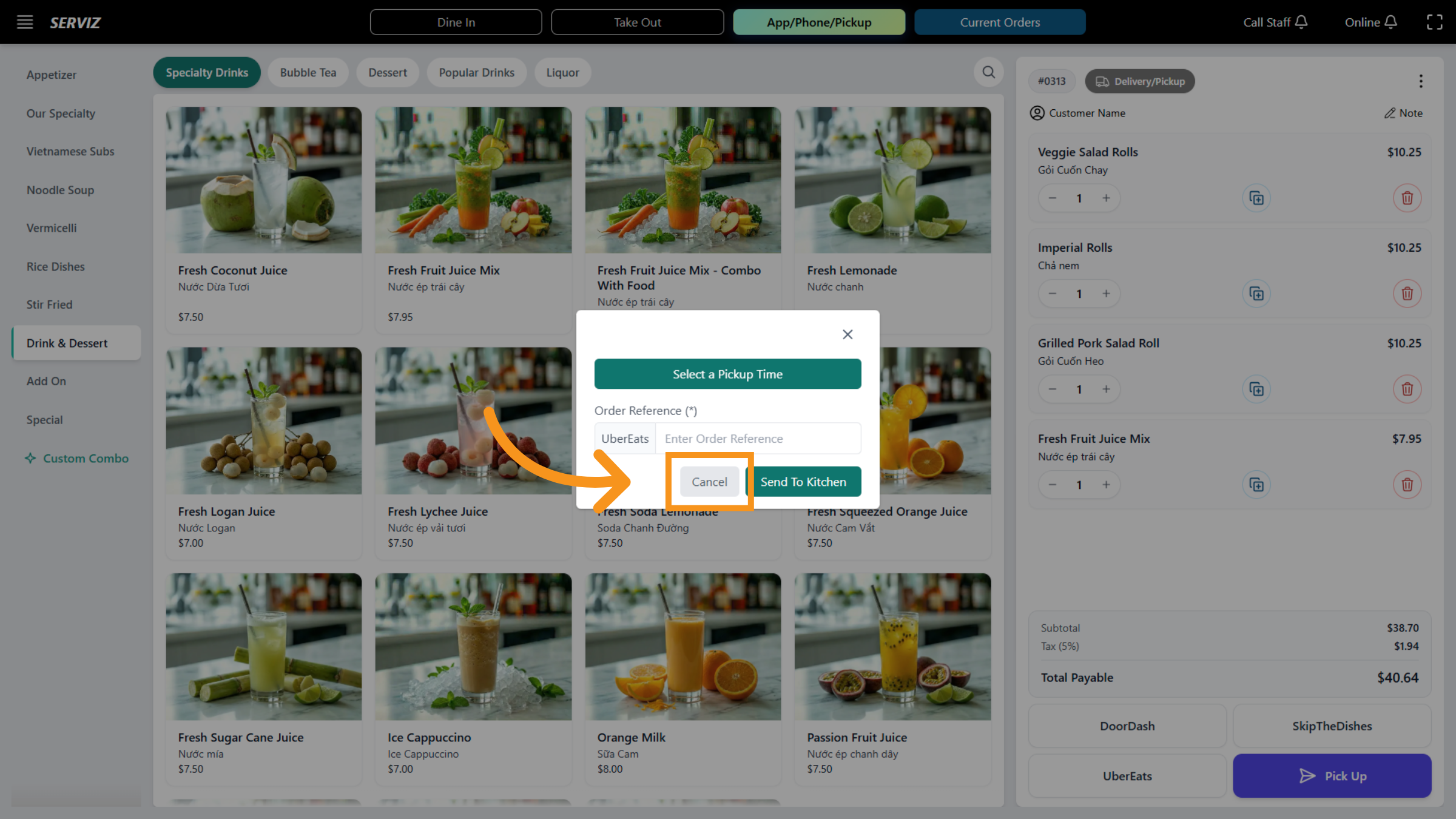Click the Enter Order Reference field

pos(757,439)
